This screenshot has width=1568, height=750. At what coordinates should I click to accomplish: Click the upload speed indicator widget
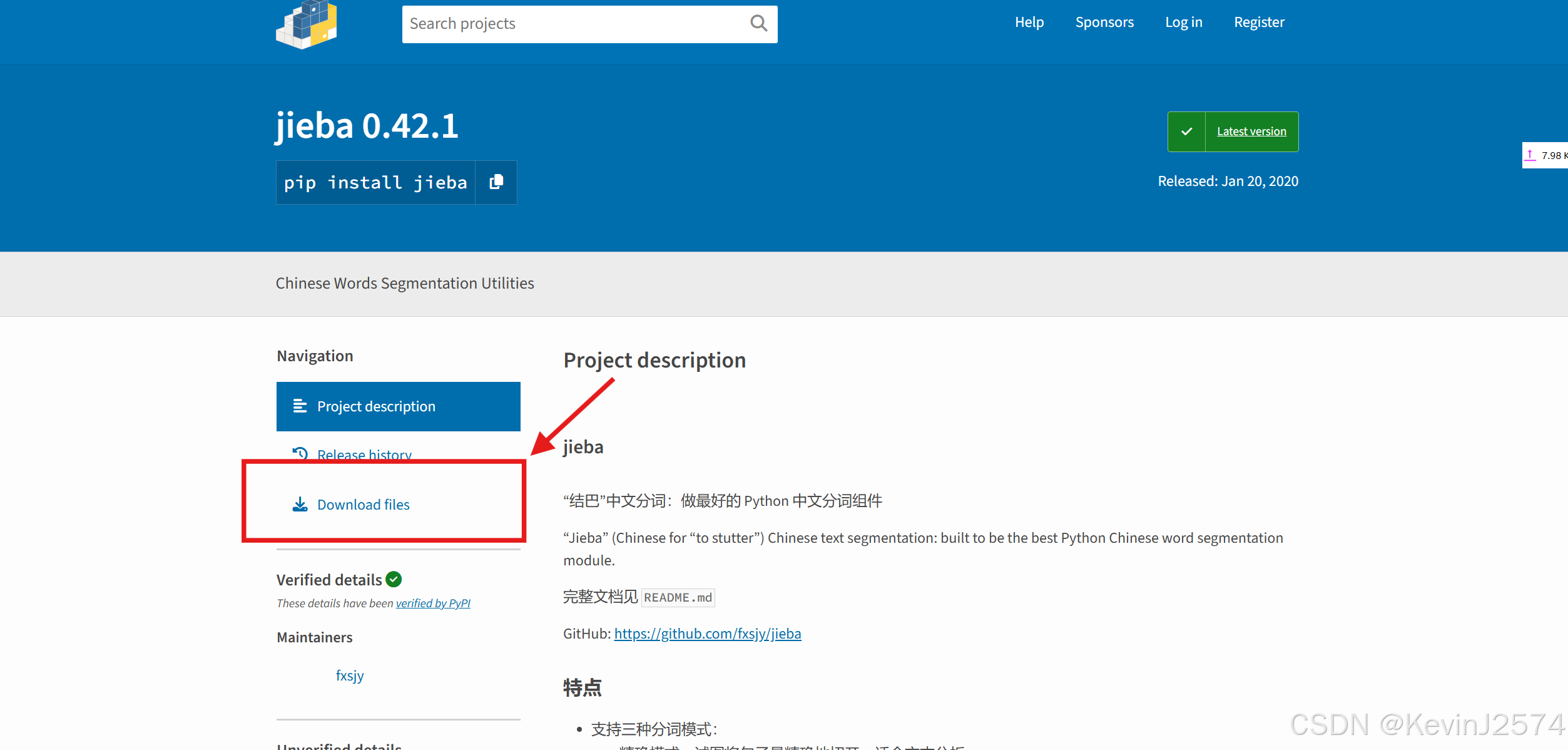tap(1545, 155)
